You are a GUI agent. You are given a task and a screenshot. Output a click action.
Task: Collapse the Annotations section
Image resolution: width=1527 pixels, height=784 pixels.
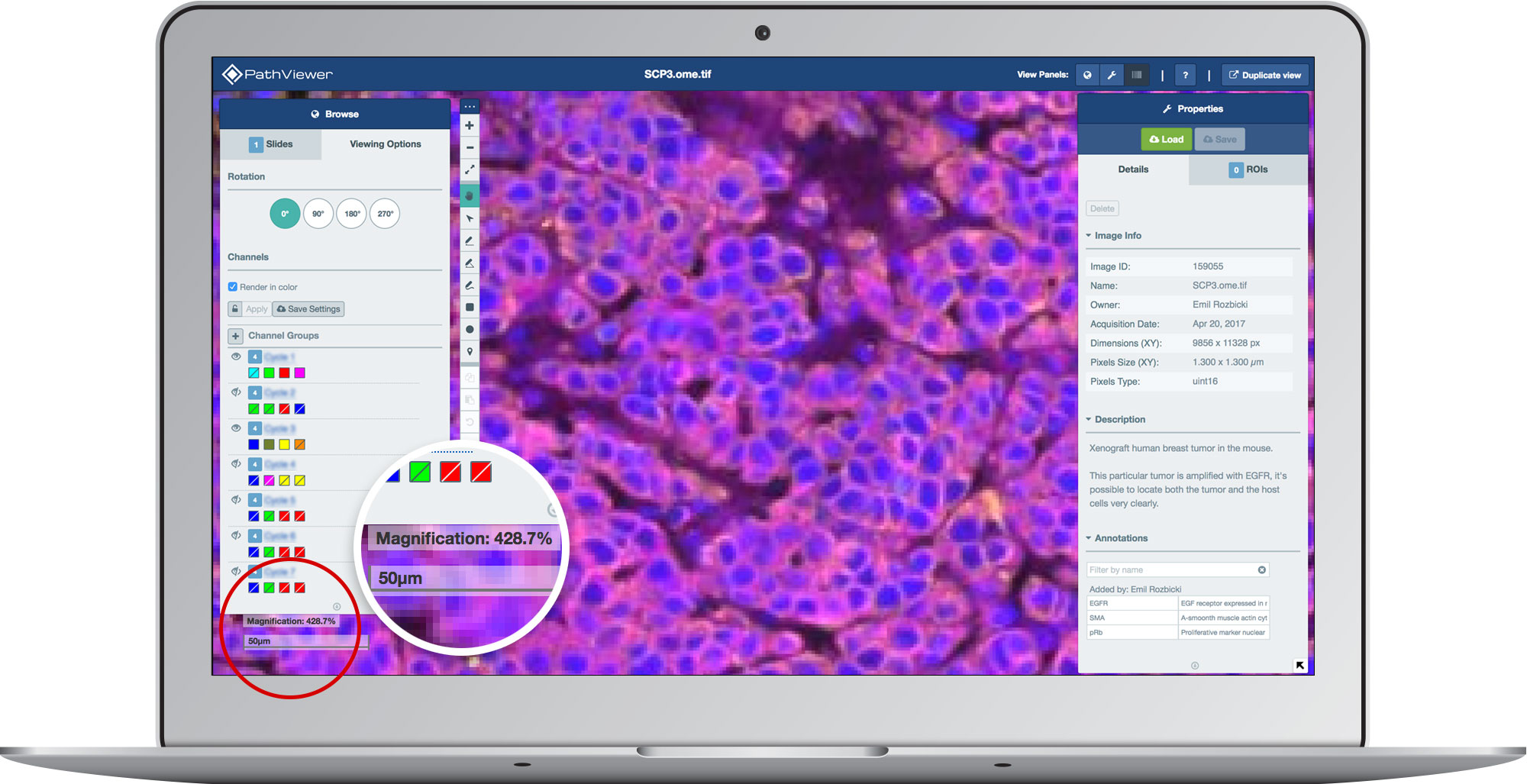[x=1117, y=538]
